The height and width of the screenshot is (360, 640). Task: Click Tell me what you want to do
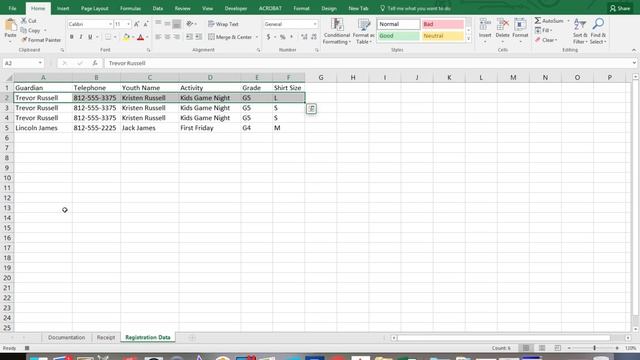(415, 8)
